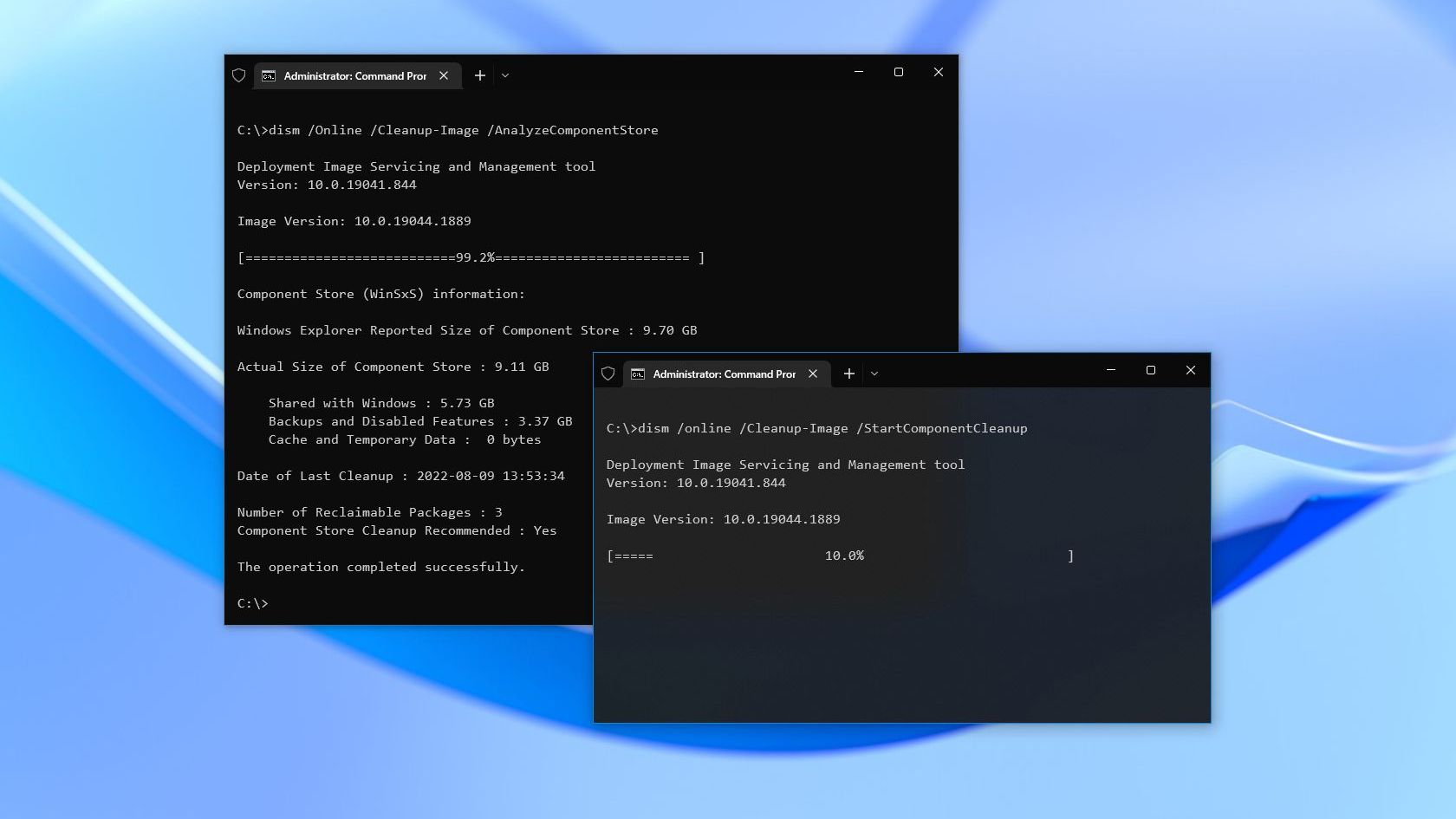Click the 'Actual Size of Component Store : 9.11 GB' line

(393, 367)
